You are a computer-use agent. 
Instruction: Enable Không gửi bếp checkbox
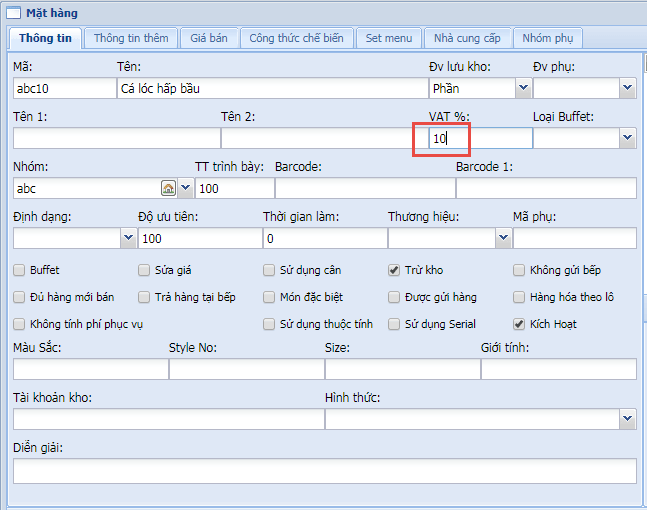coord(519,270)
